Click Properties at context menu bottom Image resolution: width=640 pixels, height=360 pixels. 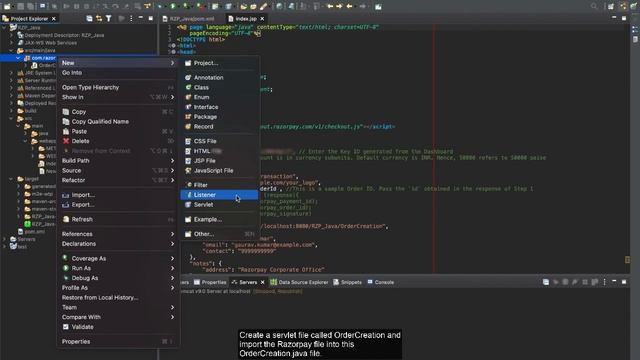[x=118, y=342]
